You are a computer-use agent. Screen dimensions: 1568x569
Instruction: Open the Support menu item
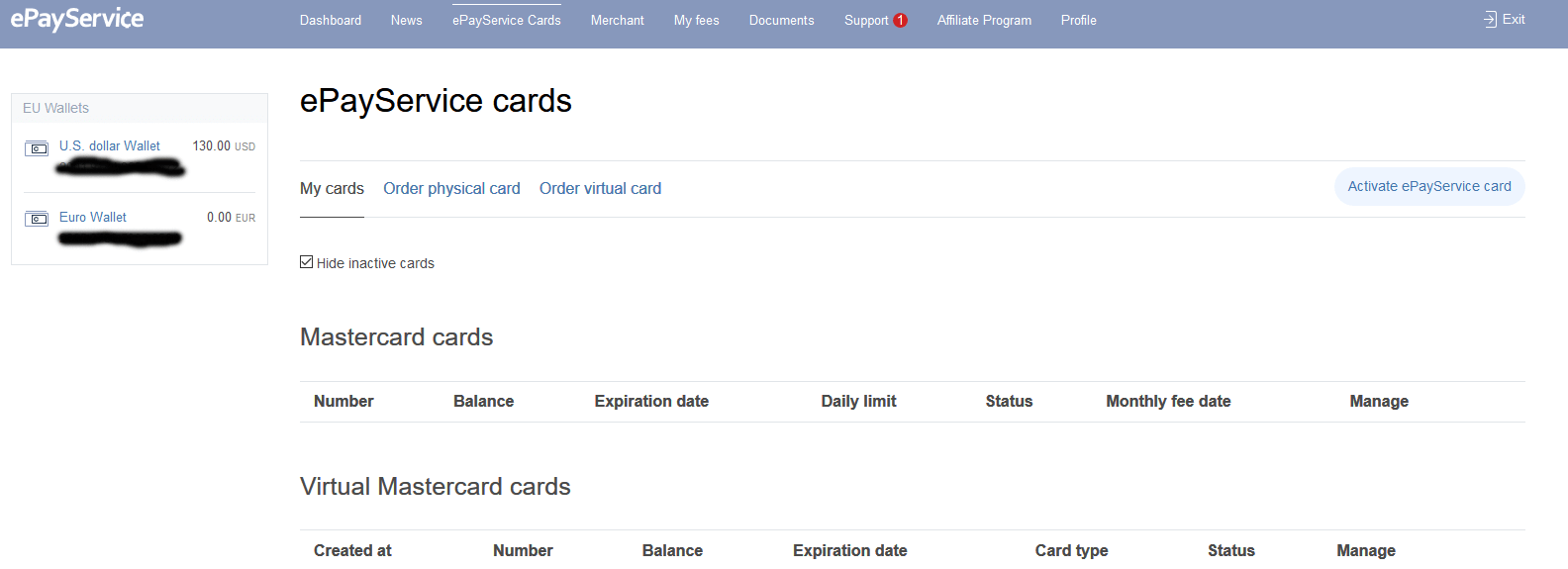point(866,20)
